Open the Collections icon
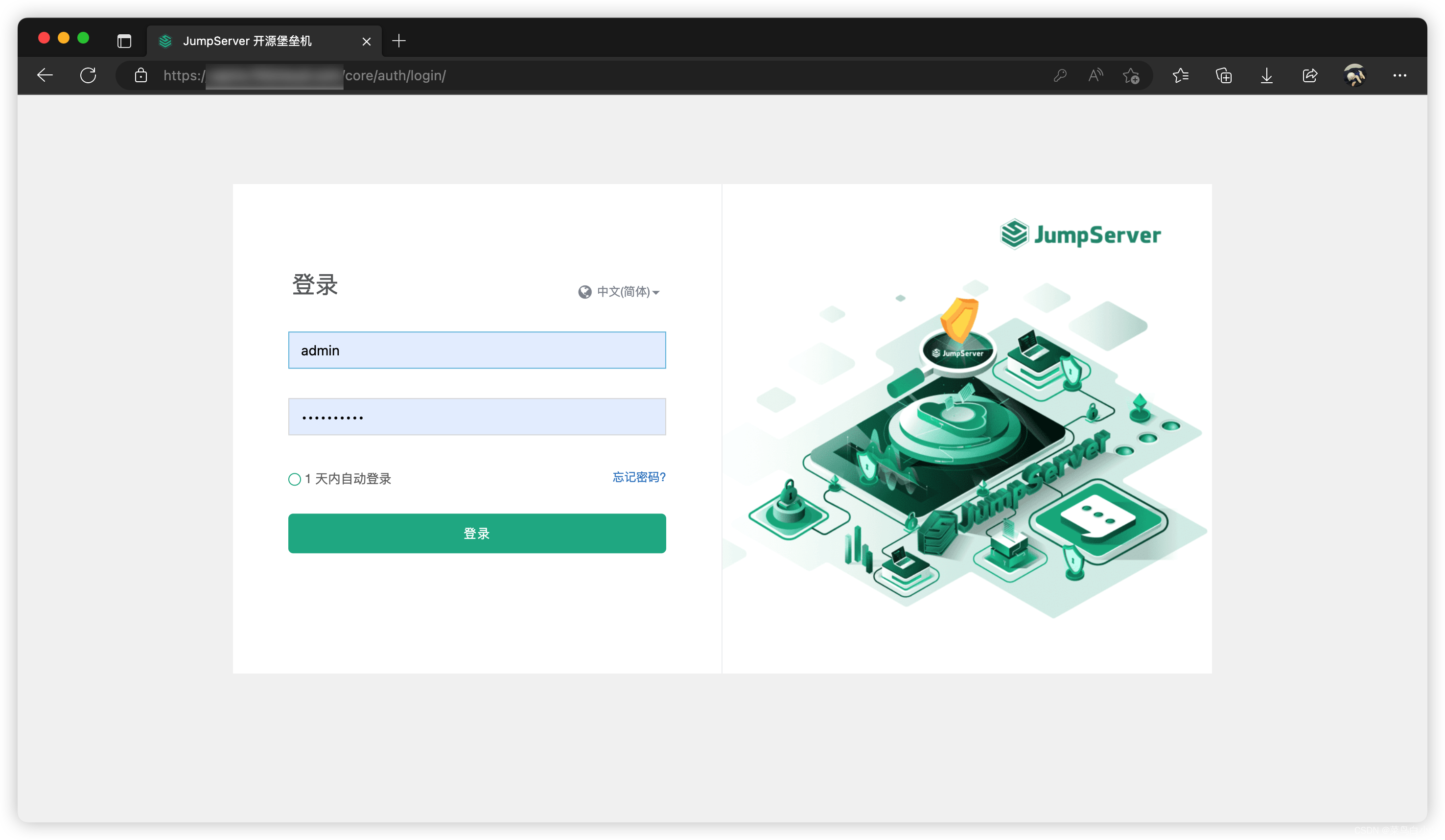 (x=1224, y=75)
